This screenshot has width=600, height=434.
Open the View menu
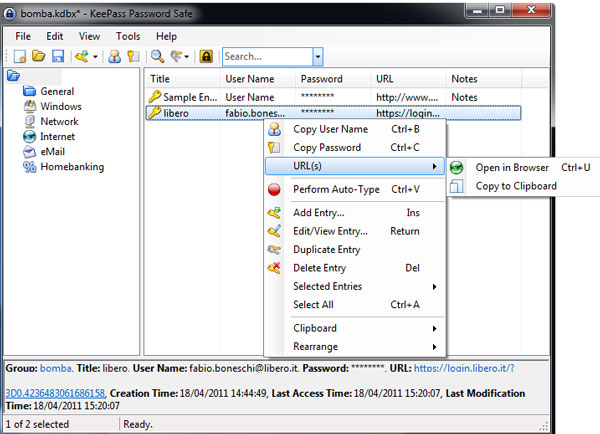[89, 36]
